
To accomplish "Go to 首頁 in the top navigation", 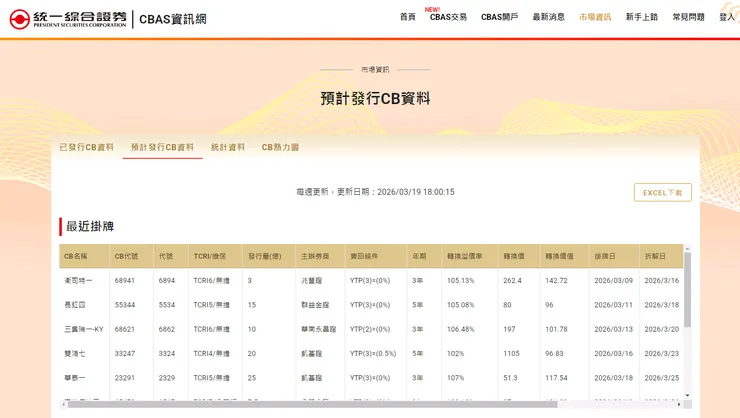I will [x=407, y=17].
